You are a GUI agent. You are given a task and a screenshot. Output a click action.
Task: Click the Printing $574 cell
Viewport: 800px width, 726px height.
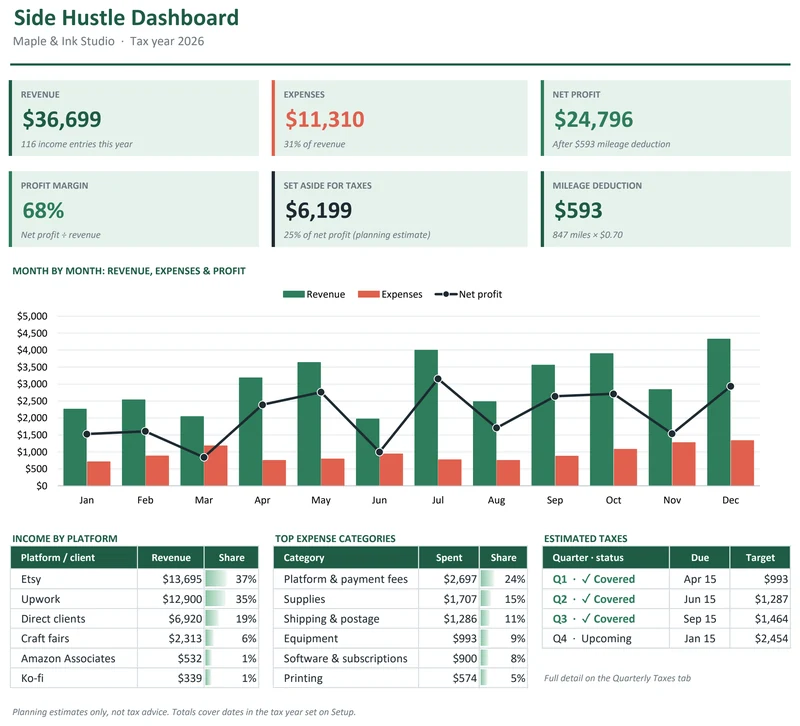(x=449, y=679)
